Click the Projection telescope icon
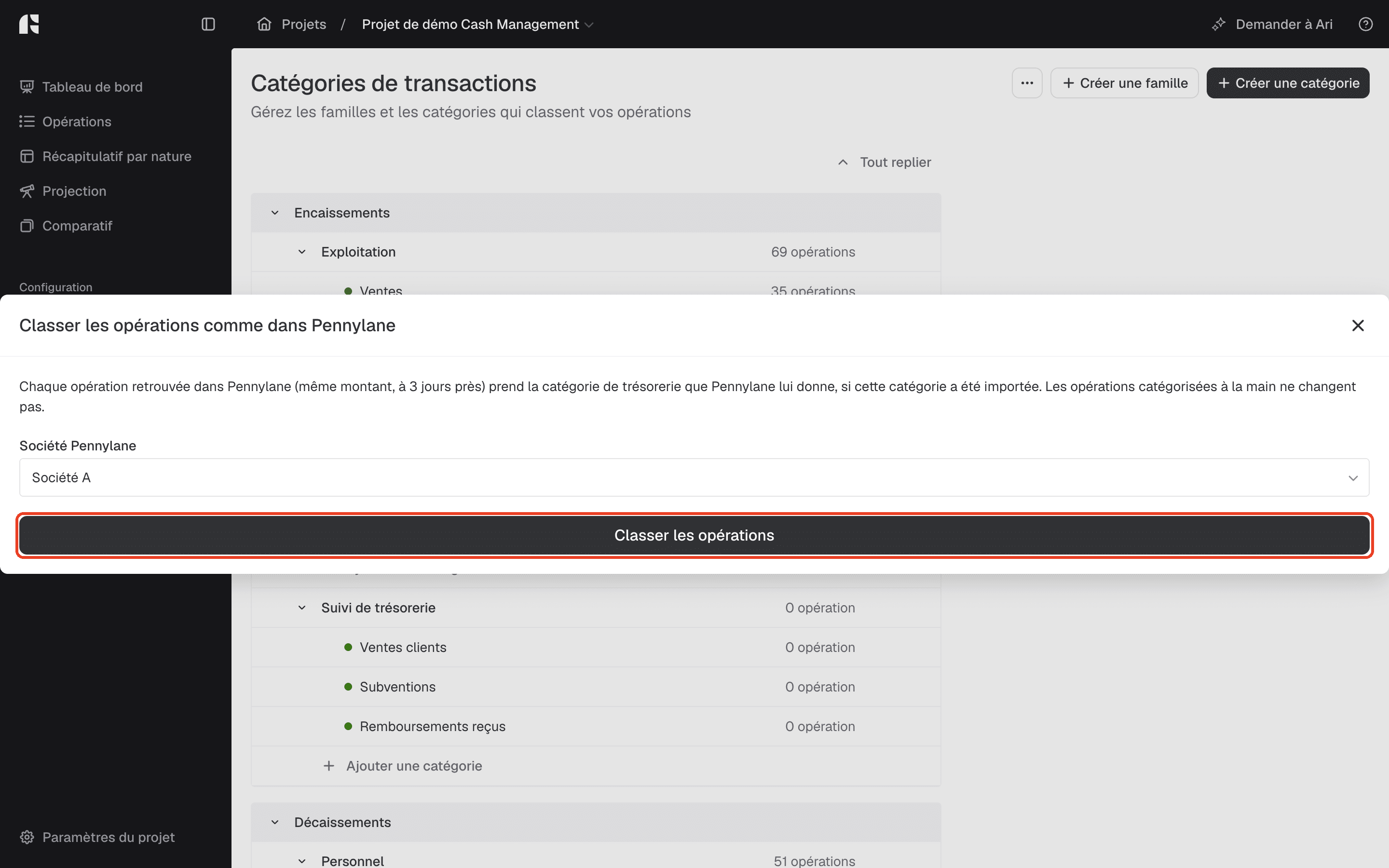 (27, 191)
